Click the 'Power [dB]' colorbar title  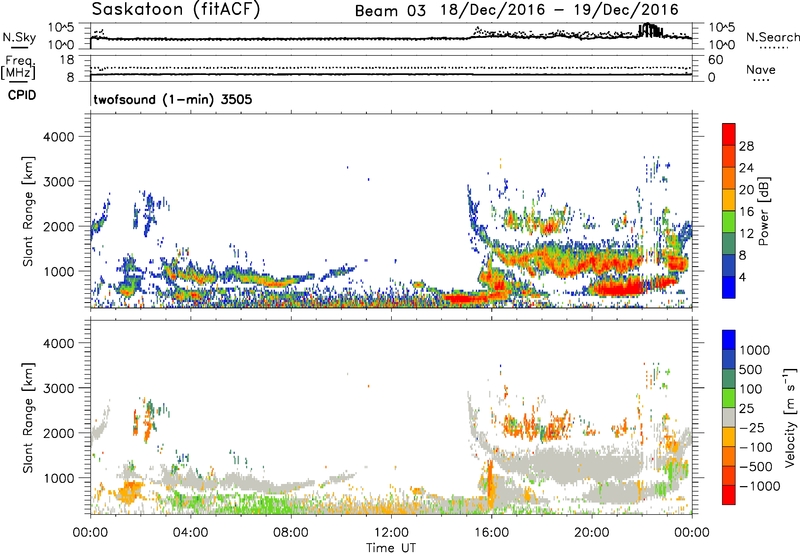coord(764,211)
